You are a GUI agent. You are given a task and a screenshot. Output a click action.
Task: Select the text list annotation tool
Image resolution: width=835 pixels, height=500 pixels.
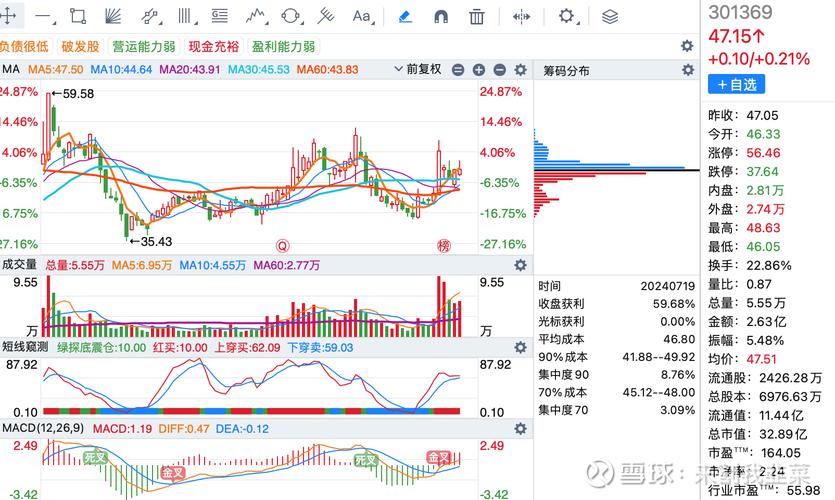point(219,16)
